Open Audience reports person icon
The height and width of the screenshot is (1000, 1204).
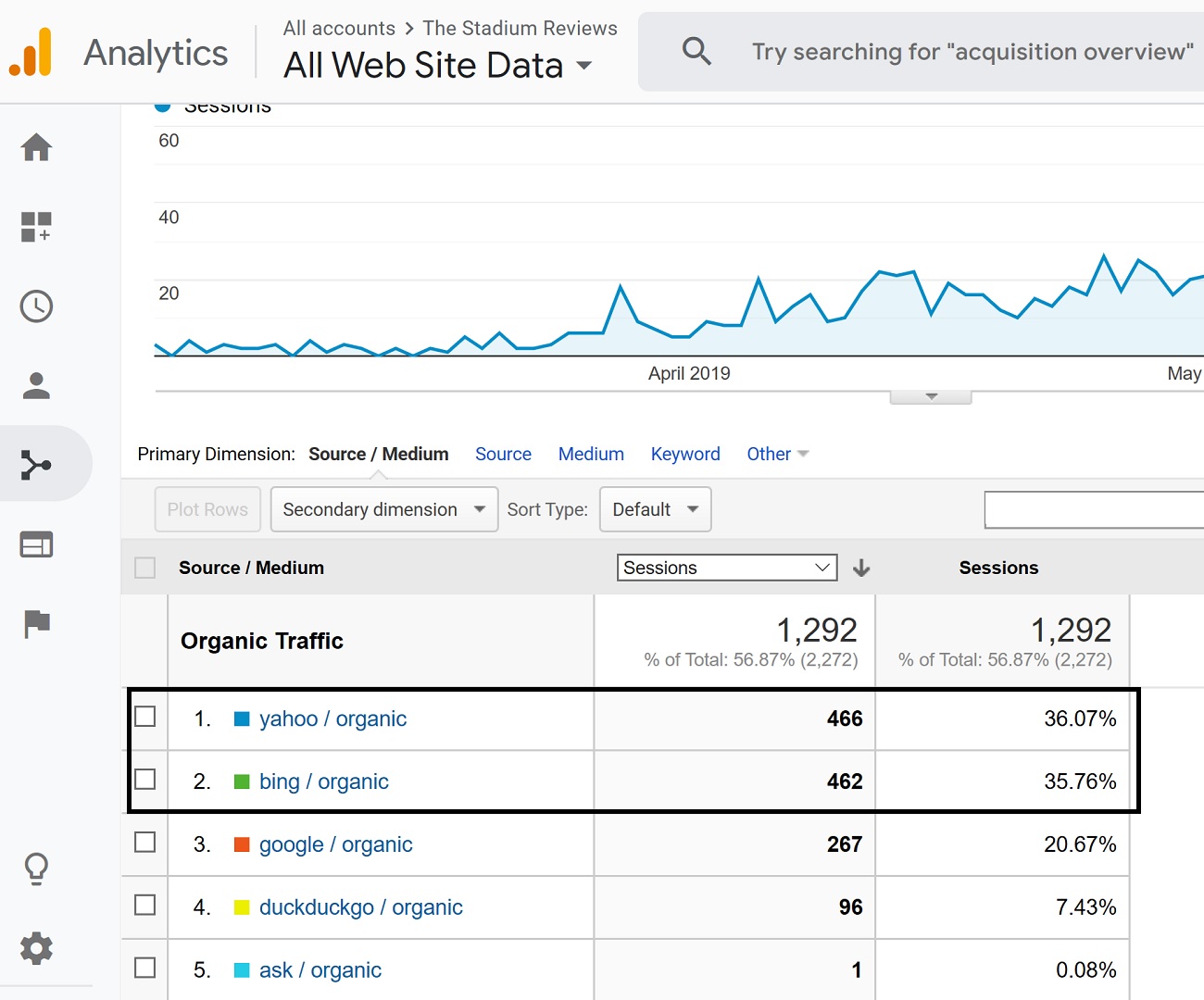point(36,385)
